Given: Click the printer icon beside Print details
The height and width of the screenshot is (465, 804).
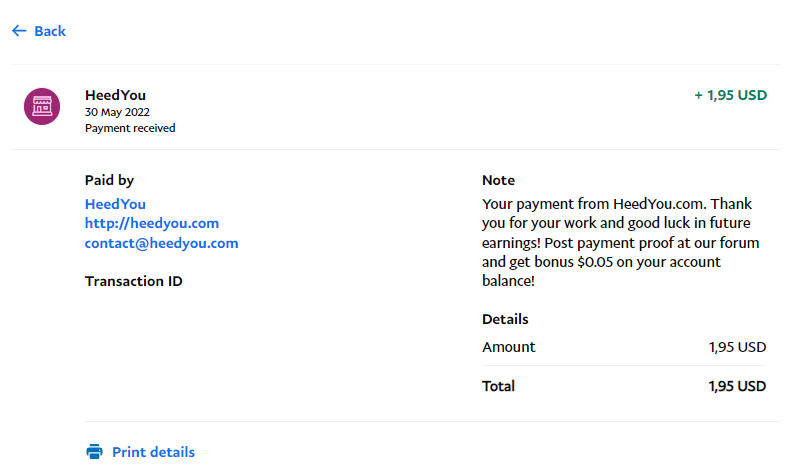Looking at the screenshot, I should pos(94,452).
